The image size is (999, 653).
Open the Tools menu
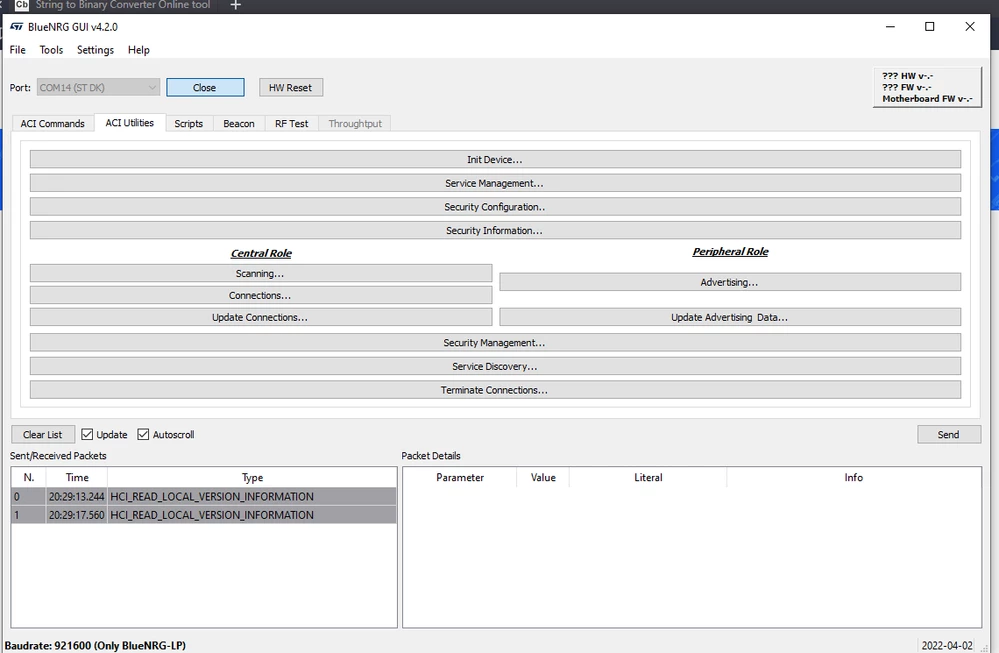pos(51,50)
